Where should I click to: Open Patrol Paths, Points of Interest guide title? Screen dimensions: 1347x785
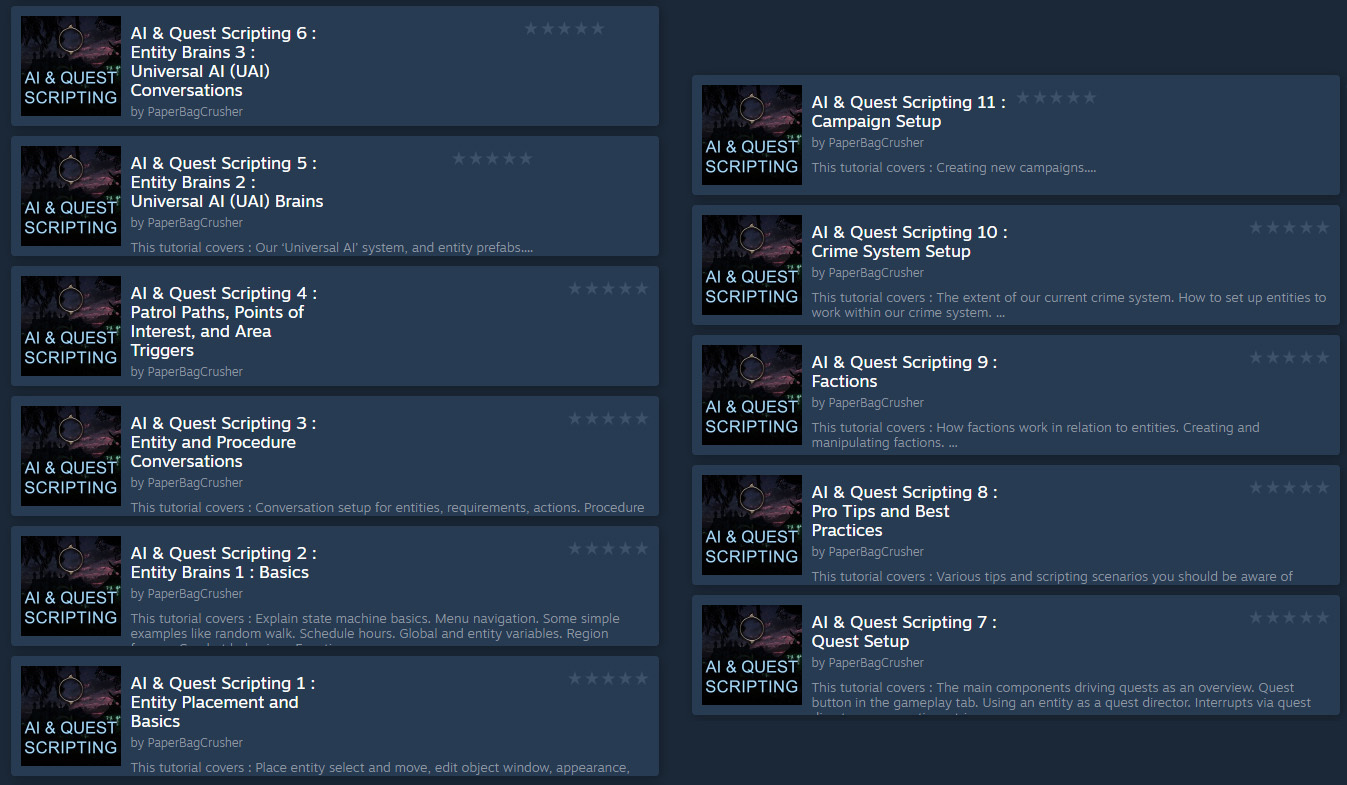click(x=224, y=322)
